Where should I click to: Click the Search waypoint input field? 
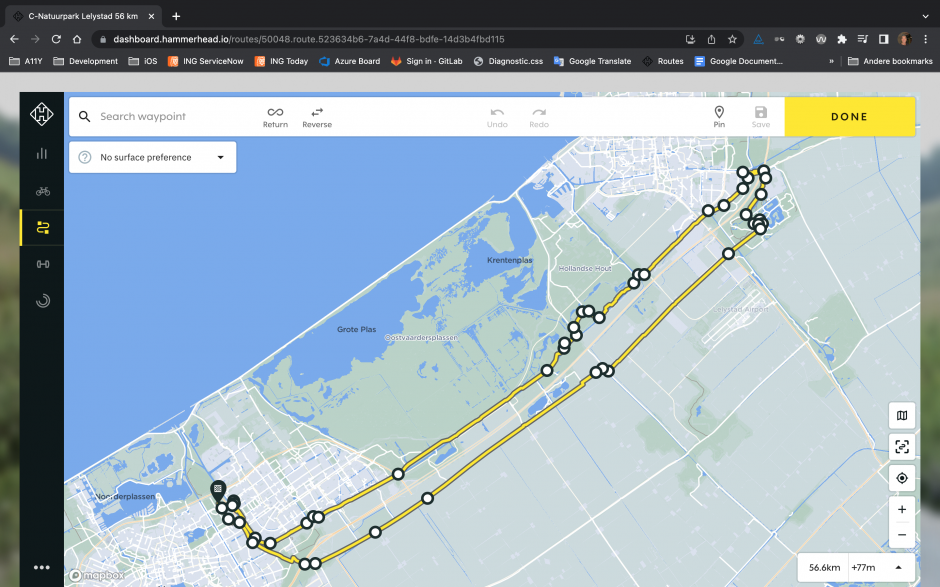(170, 117)
